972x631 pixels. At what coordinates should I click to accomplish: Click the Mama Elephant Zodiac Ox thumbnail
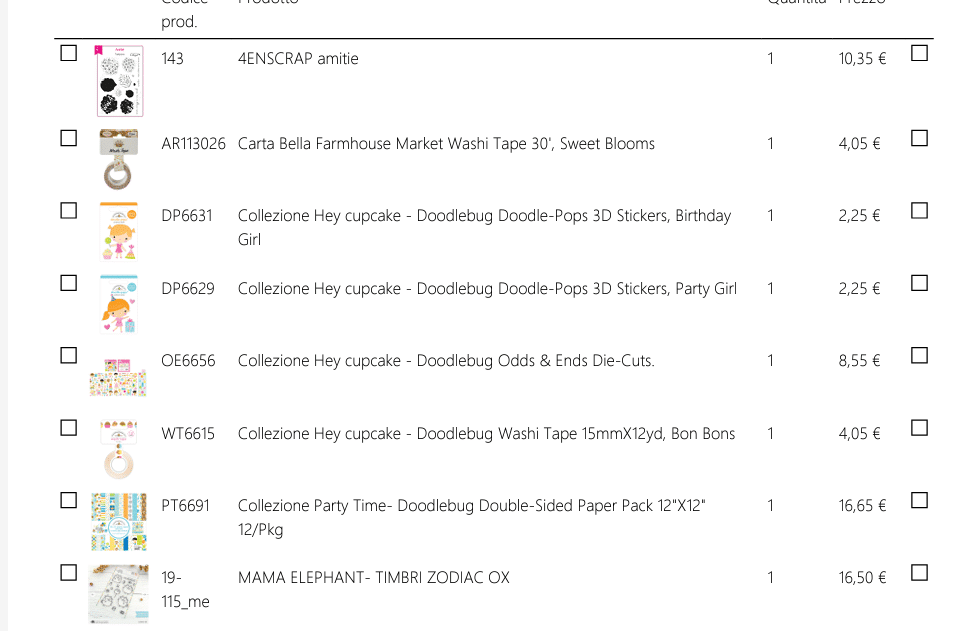pos(119,594)
